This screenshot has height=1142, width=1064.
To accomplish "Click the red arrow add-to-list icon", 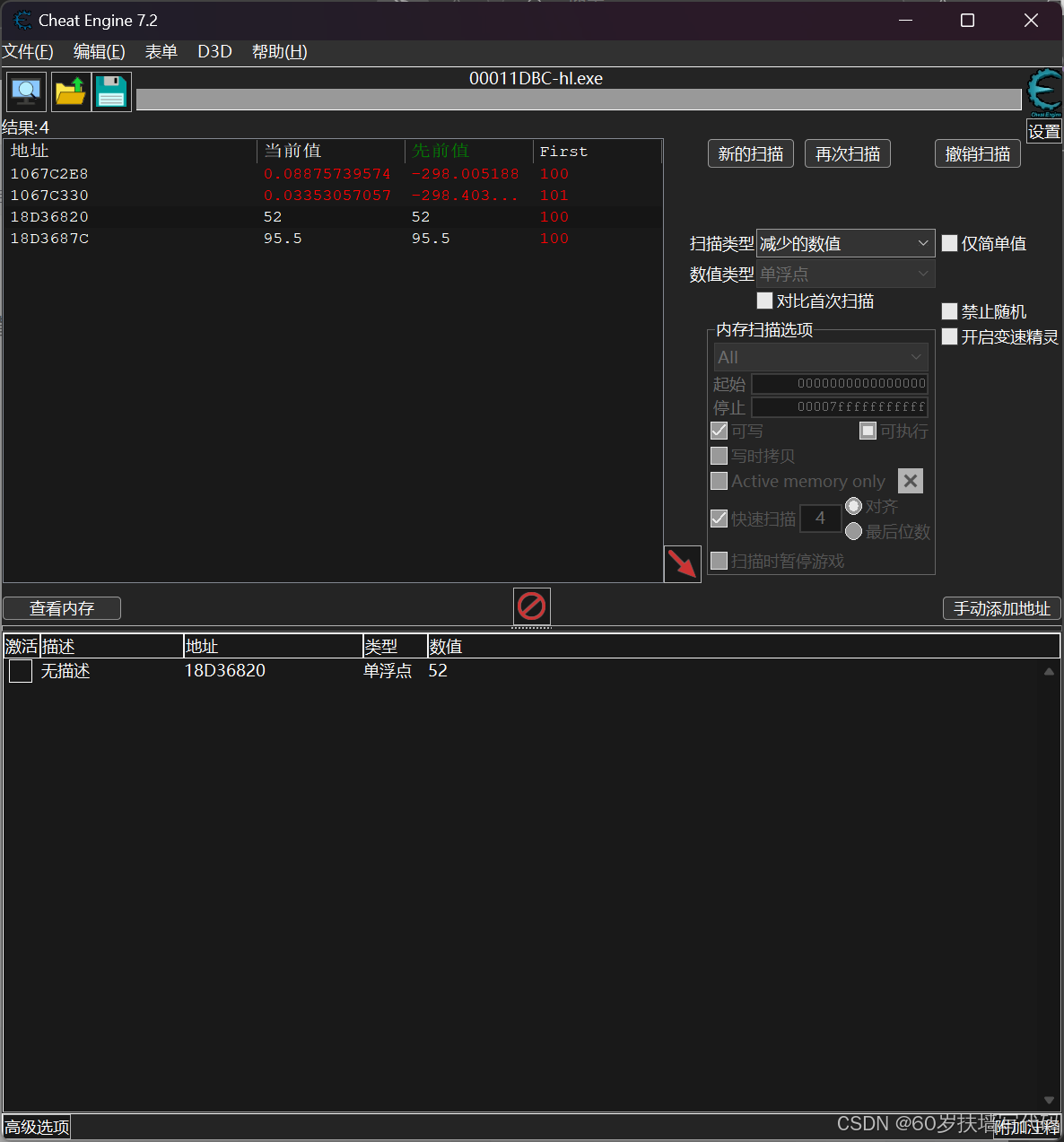I will [682, 564].
